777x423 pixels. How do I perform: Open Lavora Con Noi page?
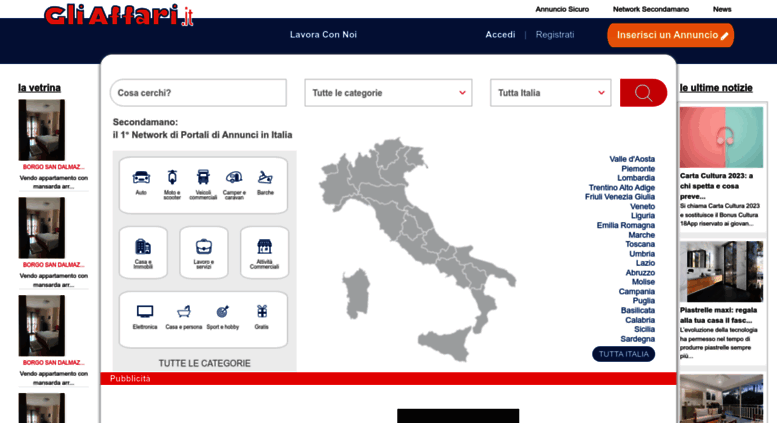tap(323, 35)
